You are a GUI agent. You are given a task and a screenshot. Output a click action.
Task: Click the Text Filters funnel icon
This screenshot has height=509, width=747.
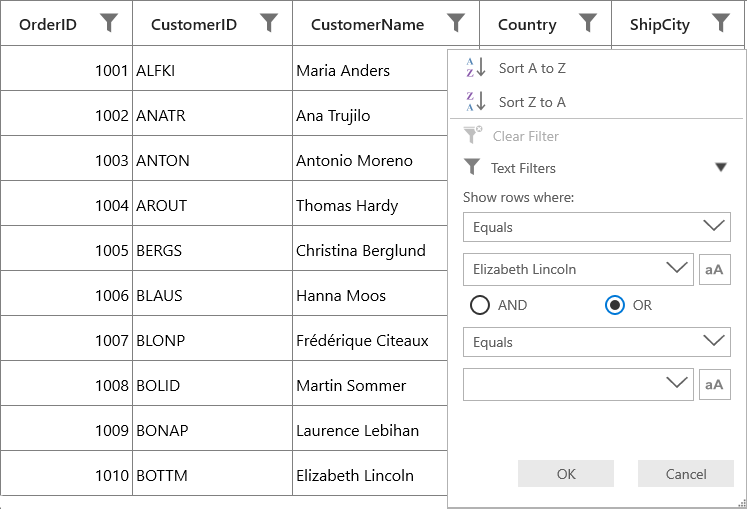point(472,167)
